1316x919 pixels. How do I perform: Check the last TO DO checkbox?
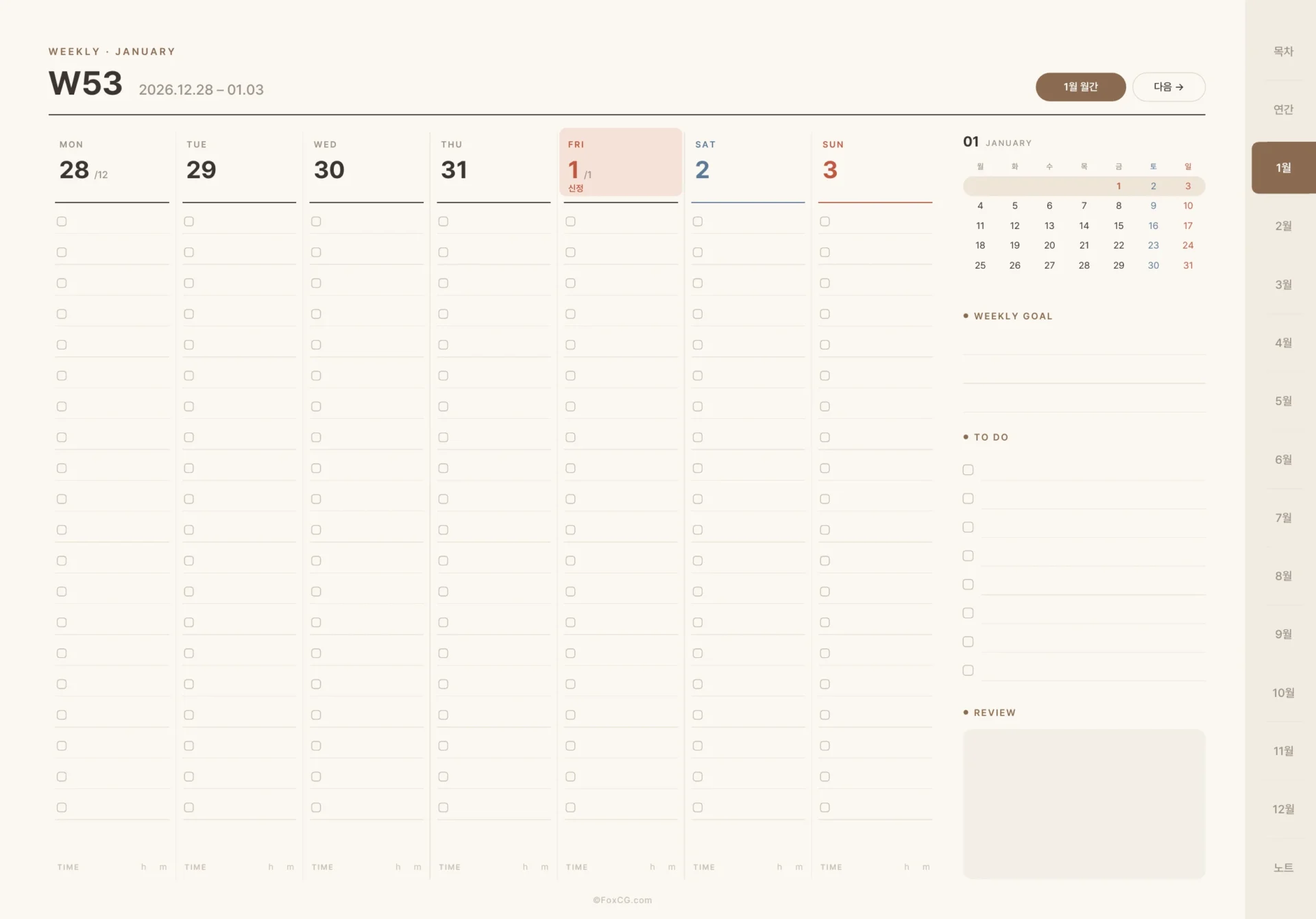click(x=968, y=670)
